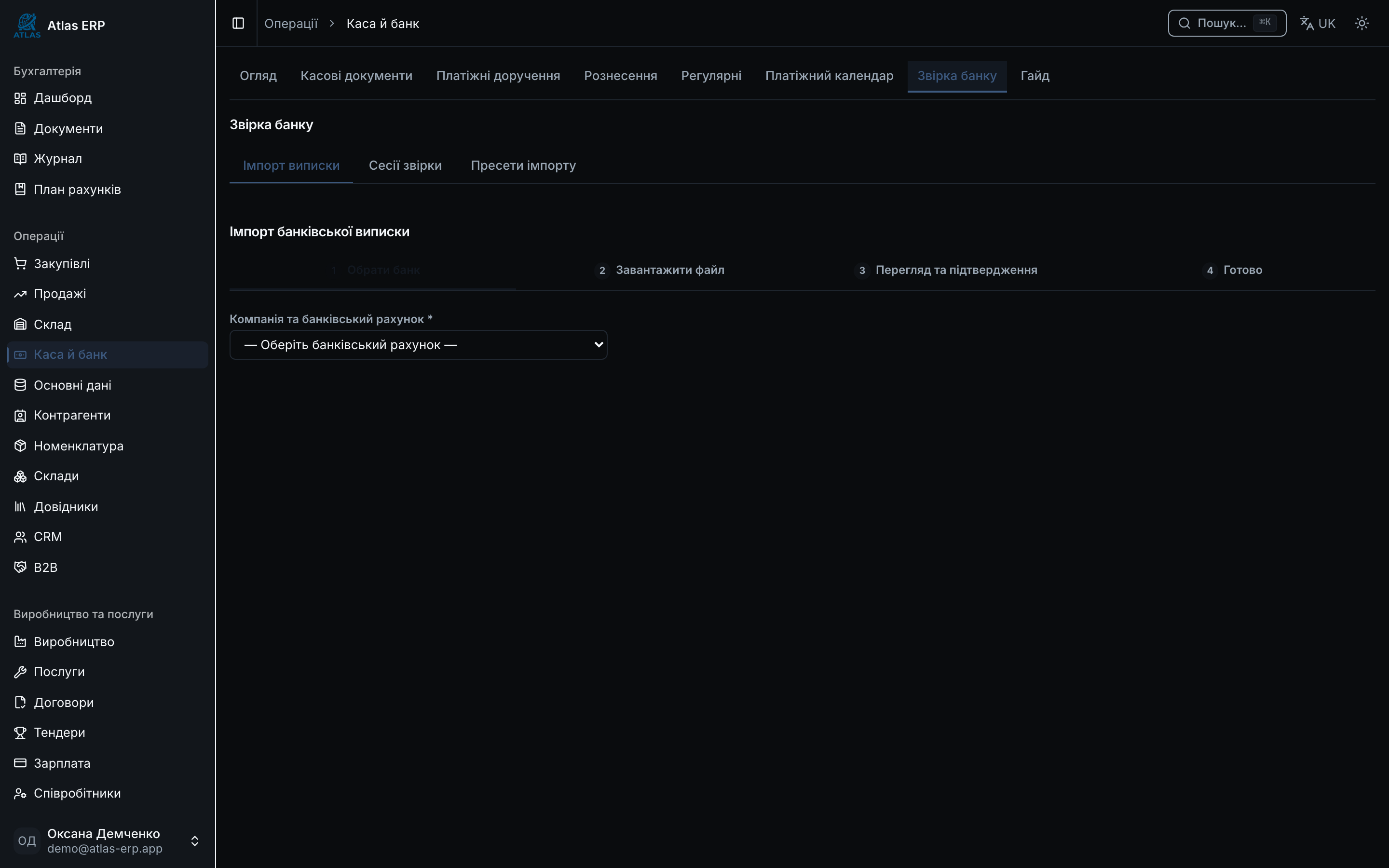Click the Номенклатура box icon
This screenshot has width=1389, height=868.
point(20,446)
